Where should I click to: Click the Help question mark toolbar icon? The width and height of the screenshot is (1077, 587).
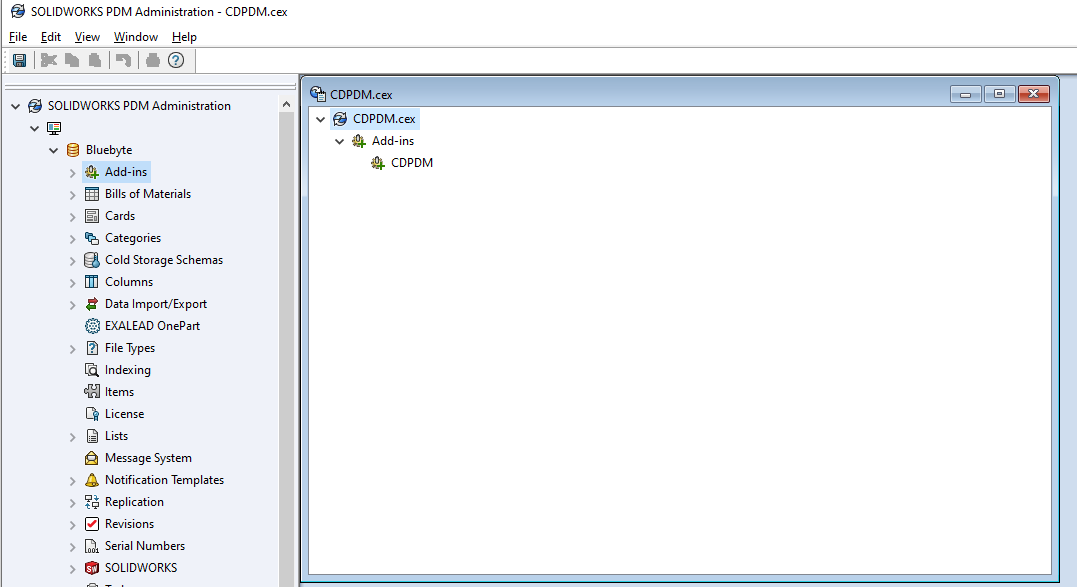tap(176, 60)
